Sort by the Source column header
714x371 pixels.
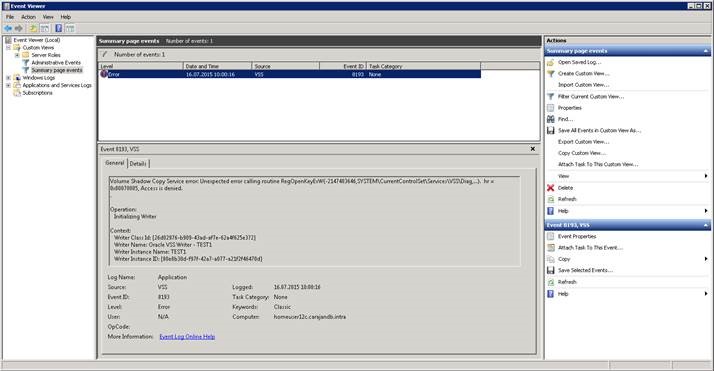point(286,66)
